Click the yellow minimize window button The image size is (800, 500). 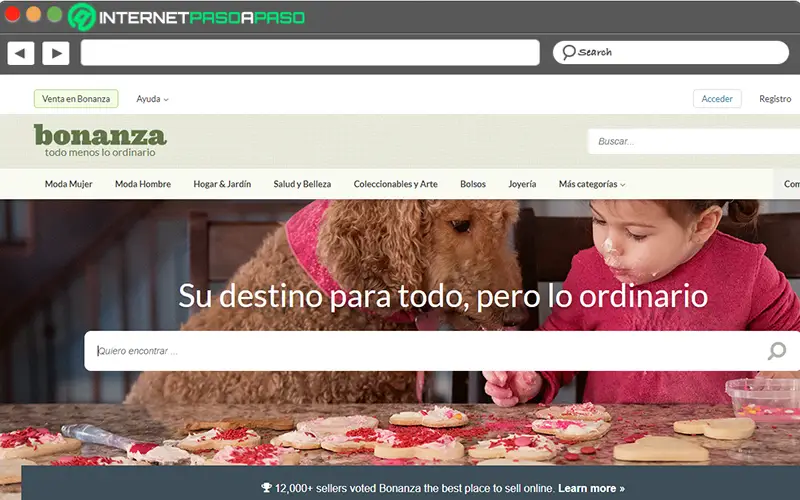(x=34, y=14)
